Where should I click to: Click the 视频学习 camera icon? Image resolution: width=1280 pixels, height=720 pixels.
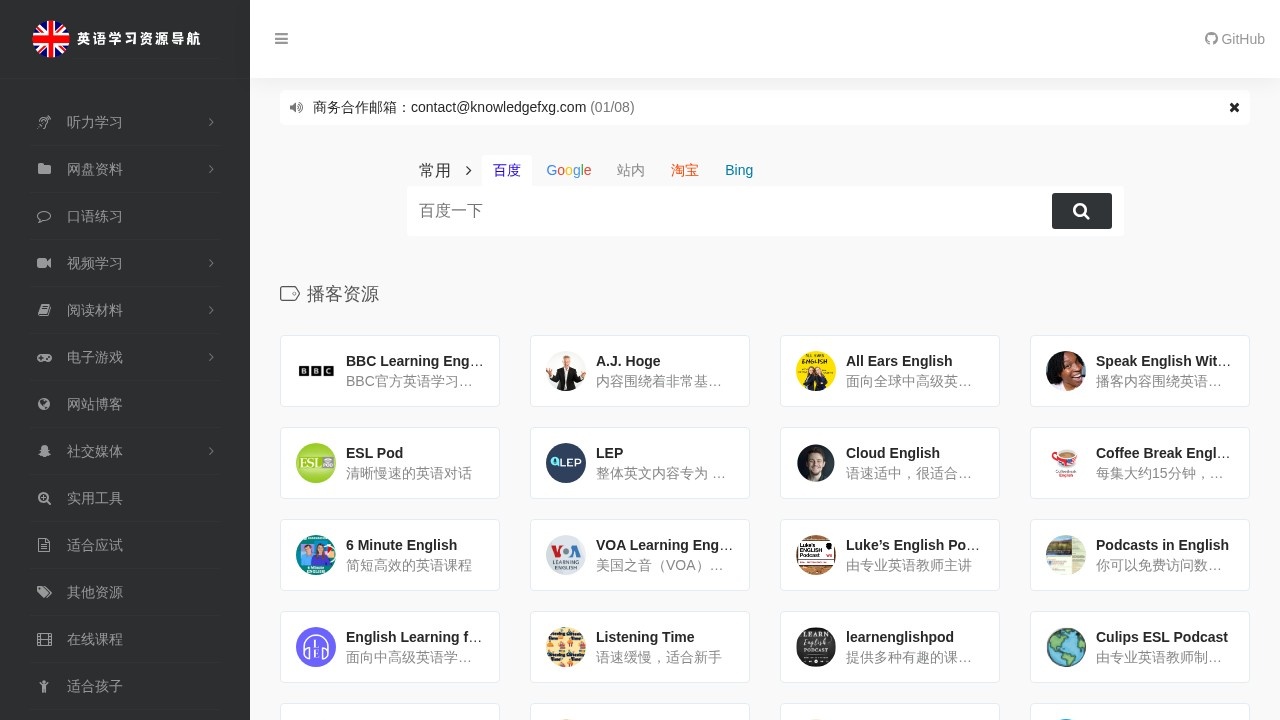point(44,263)
